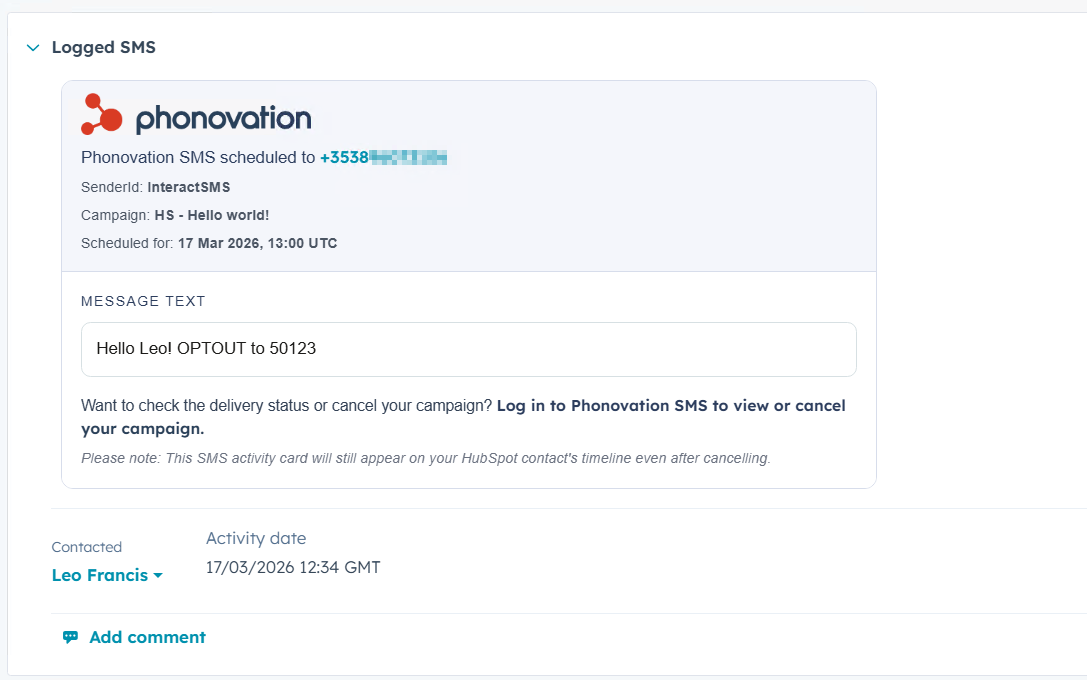This screenshot has width=1087, height=680.
Task: Click the italic Please note disclaimer
Action: pos(425,459)
